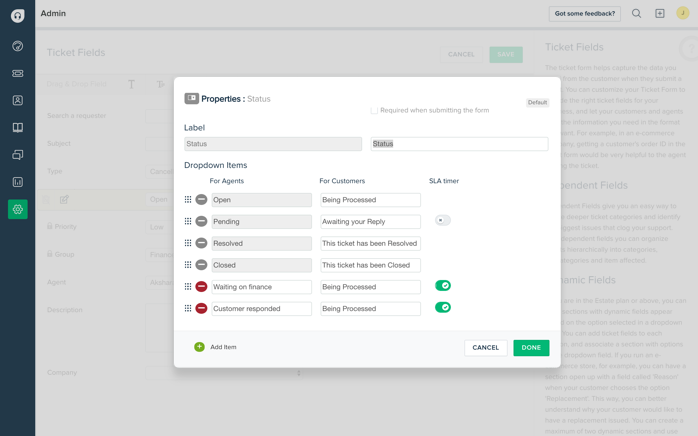Click the Priority field label in background

click(x=65, y=226)
